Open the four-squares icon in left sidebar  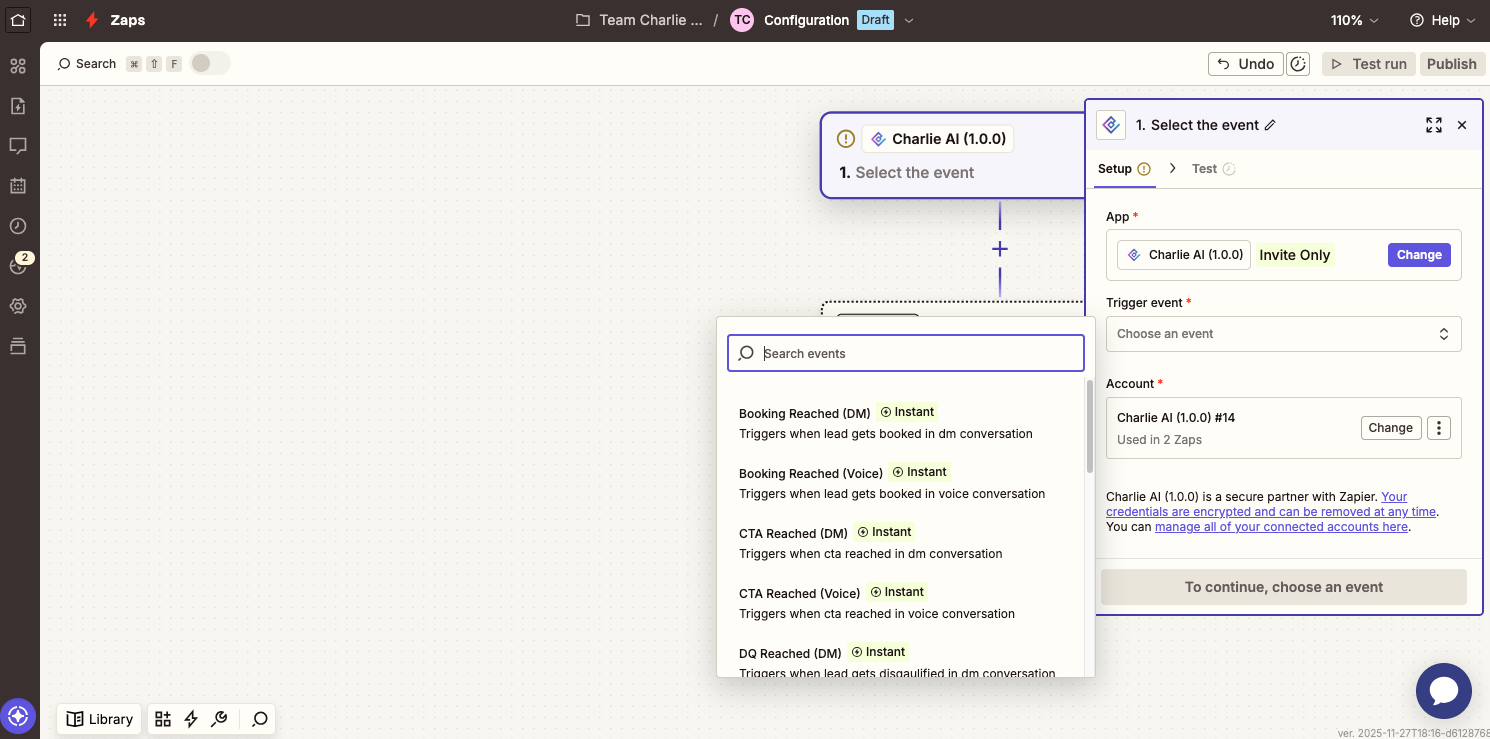[x=18, y=66]
